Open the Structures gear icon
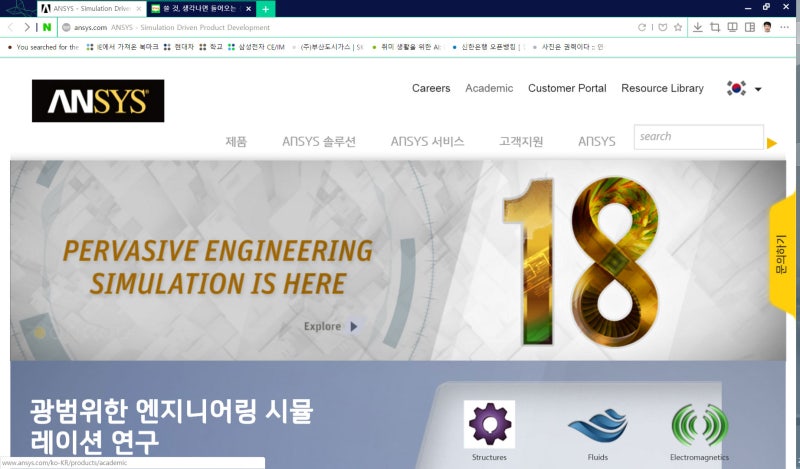Screen dimensions: 800x469 tap(489, 424)
